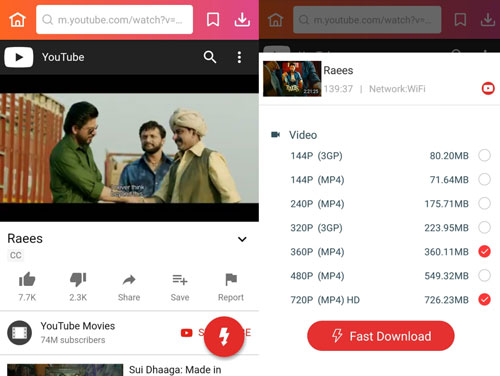Click the 7.7K likes count
Viewport: 500px width, 376px height.
pyautogui.click(x=27, y=297)
